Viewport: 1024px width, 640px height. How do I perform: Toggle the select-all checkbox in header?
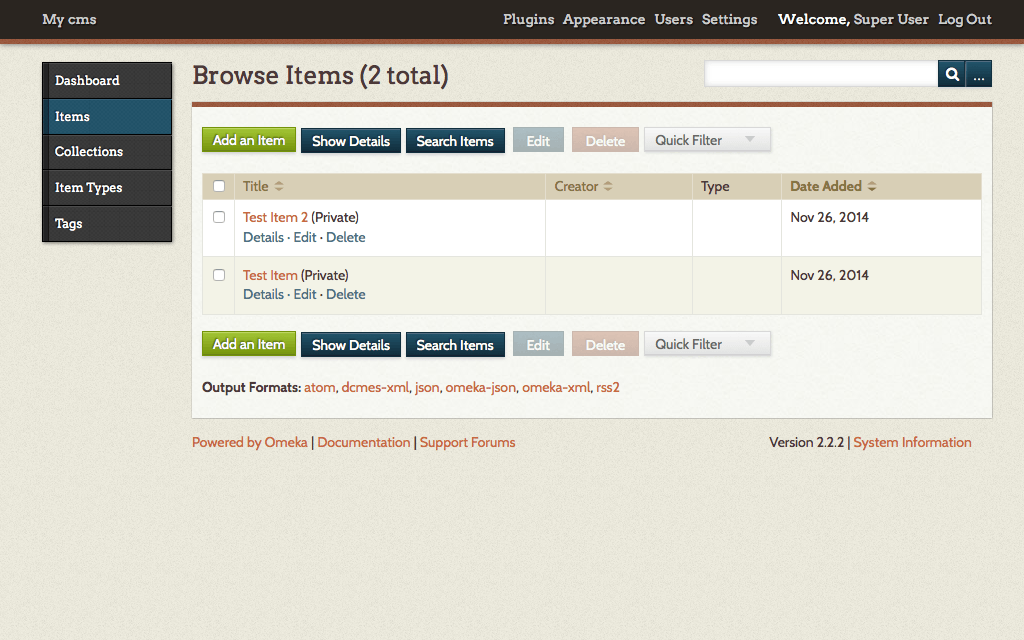point(219,186)
